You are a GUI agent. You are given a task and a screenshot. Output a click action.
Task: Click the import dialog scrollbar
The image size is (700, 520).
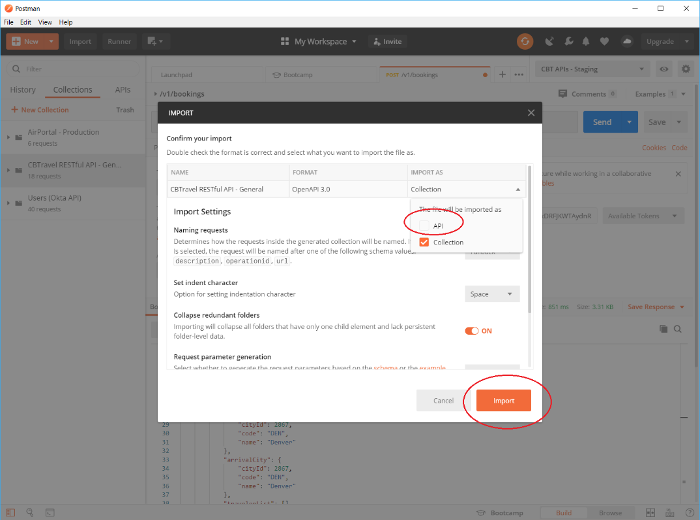pos(529,239)
